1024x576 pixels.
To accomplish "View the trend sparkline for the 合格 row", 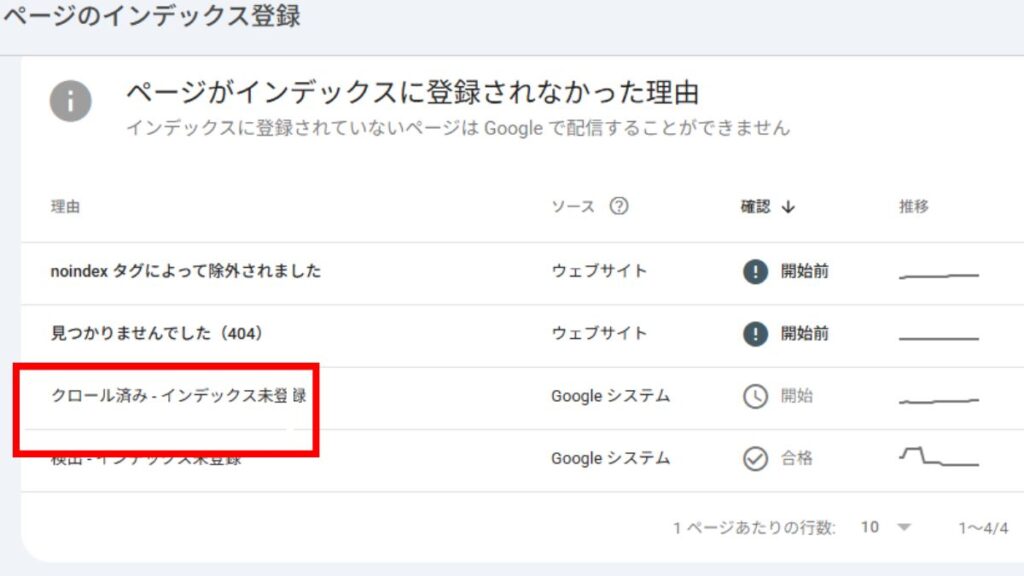I will (938, 456).
